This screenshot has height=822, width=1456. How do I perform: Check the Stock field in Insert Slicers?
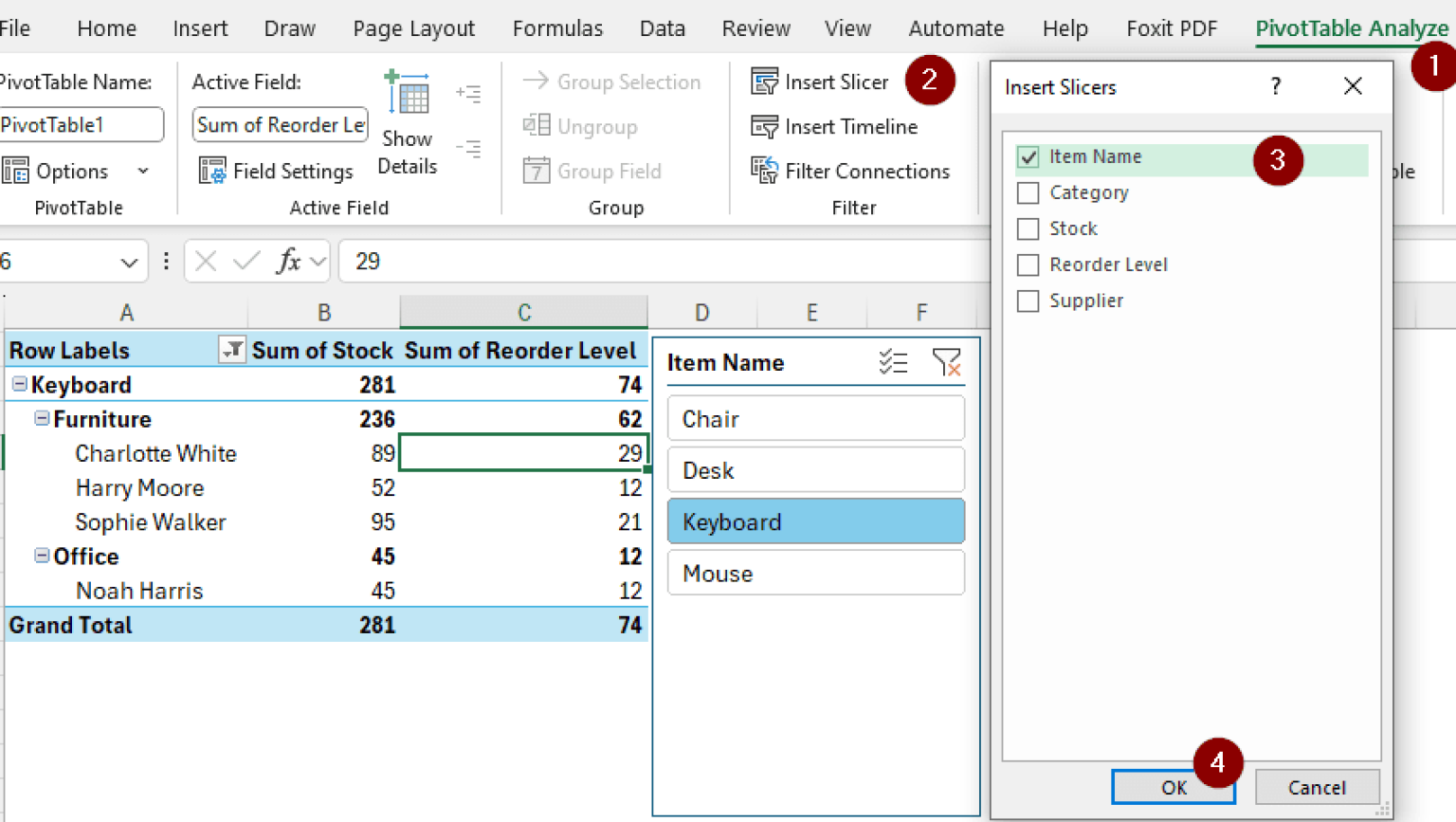click(1028, 228)
